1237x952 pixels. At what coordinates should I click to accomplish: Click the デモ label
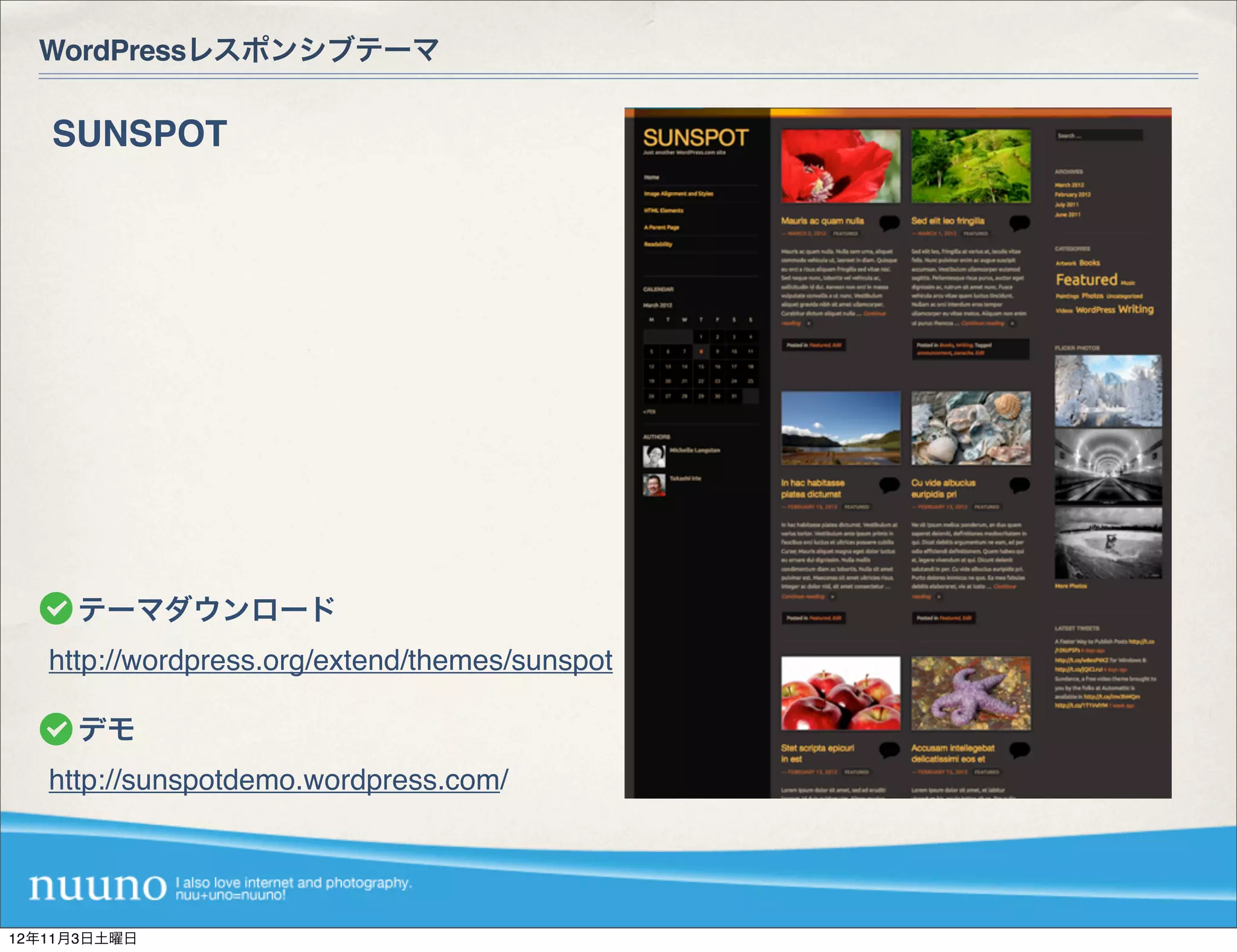tap(106, 729)
